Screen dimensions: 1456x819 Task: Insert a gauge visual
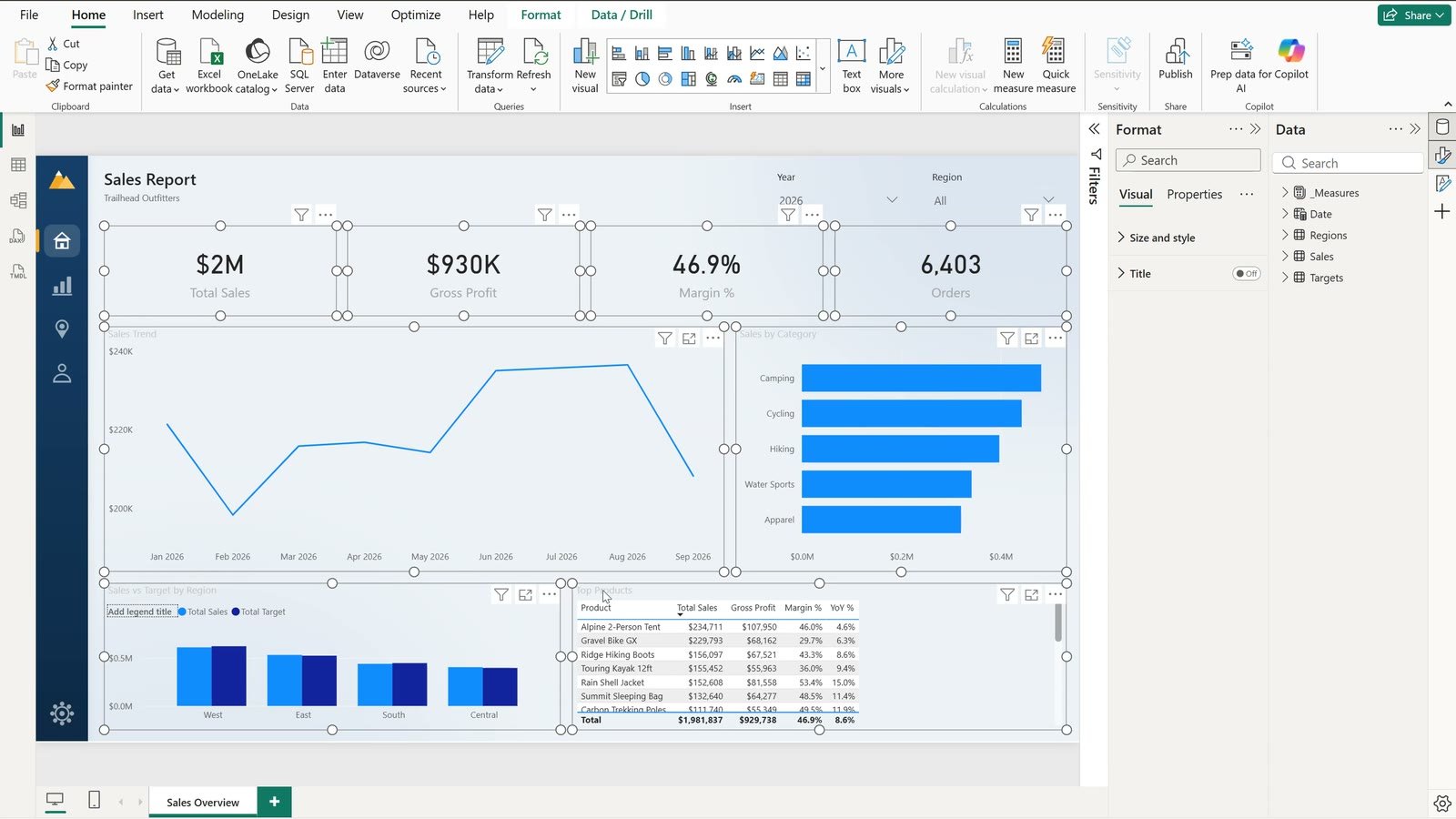[734, 79]
